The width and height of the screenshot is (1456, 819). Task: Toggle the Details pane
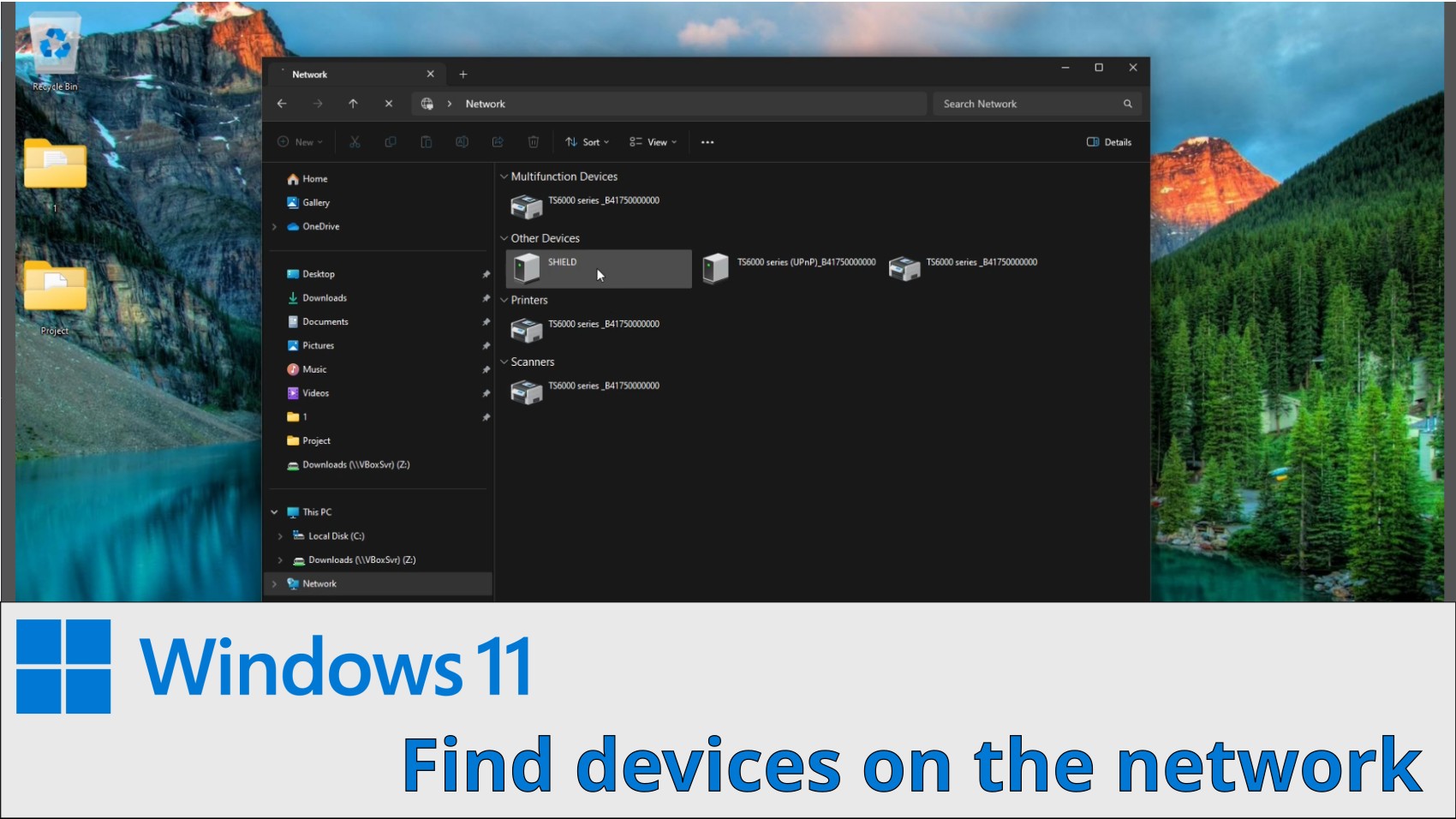tap(1109, 142)
